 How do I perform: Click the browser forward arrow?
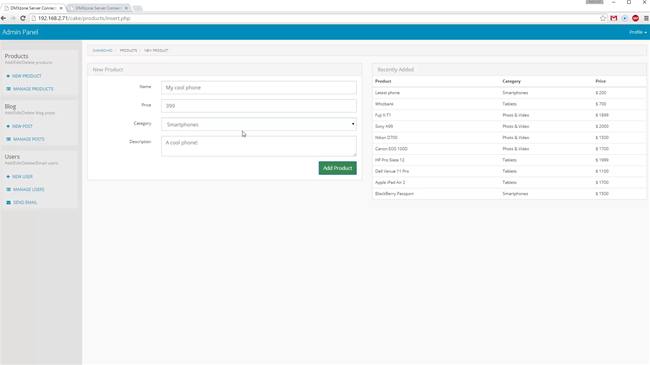13,18
